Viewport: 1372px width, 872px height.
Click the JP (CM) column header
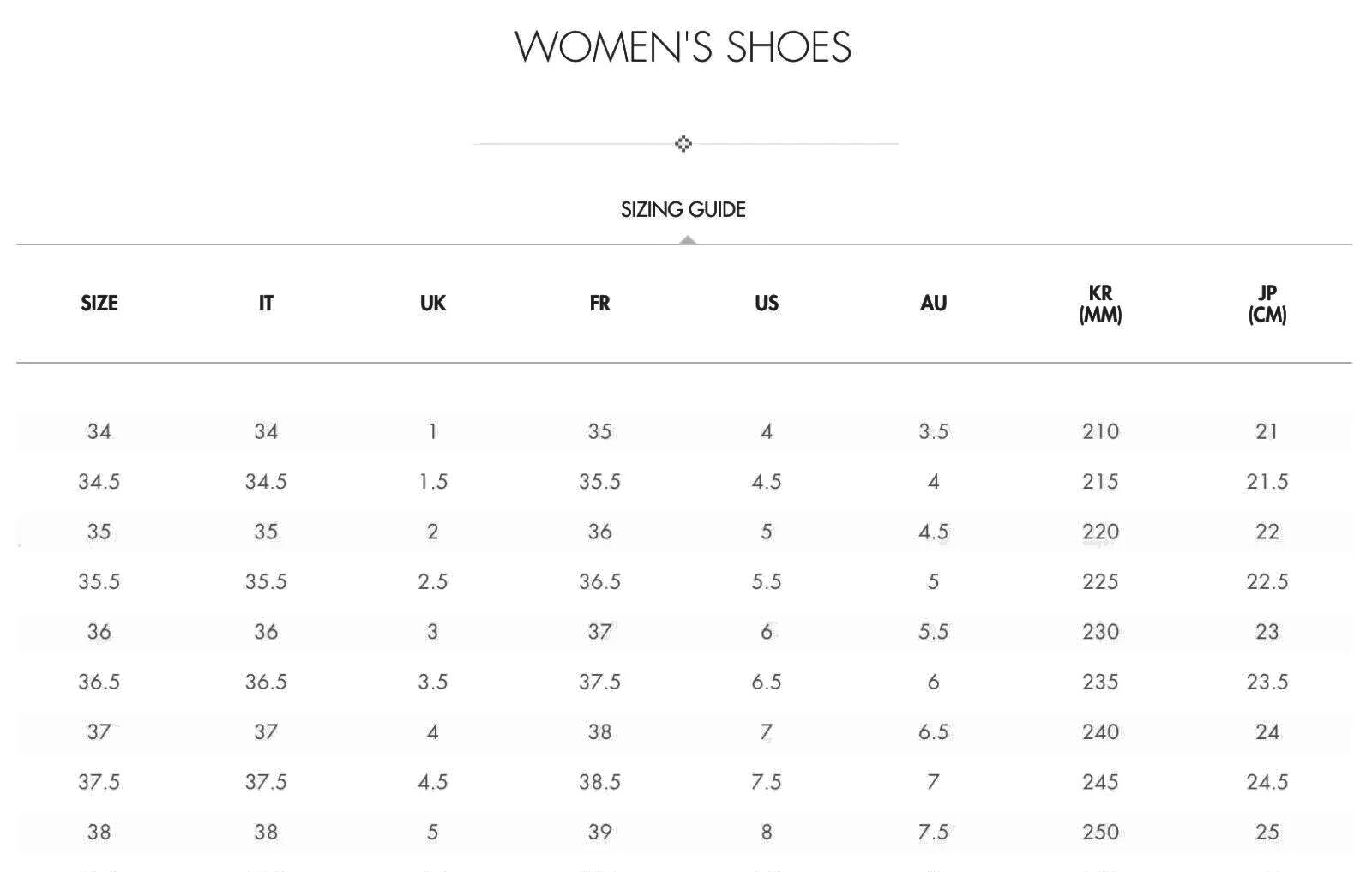point(1267,304)
